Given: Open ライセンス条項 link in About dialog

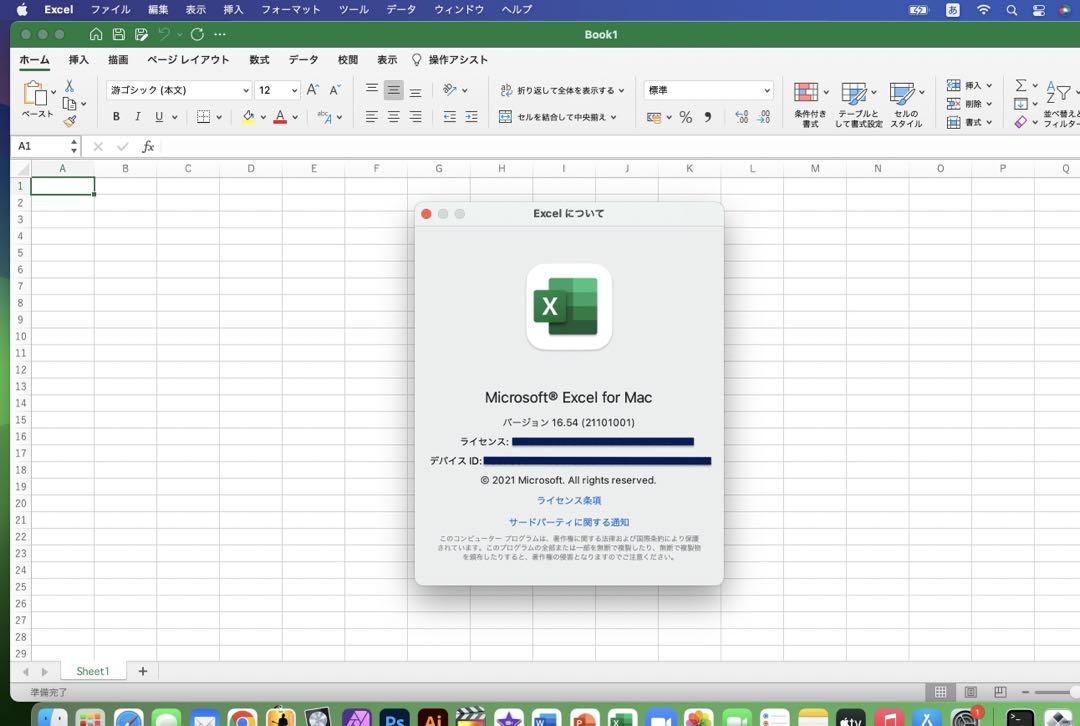Looking at the screenshot, I should 569,501.
